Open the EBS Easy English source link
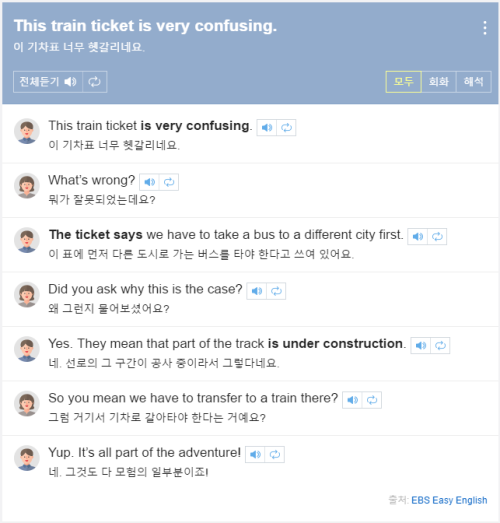The image size is (500, 523). pyautogui.click(x=449, y=500)
